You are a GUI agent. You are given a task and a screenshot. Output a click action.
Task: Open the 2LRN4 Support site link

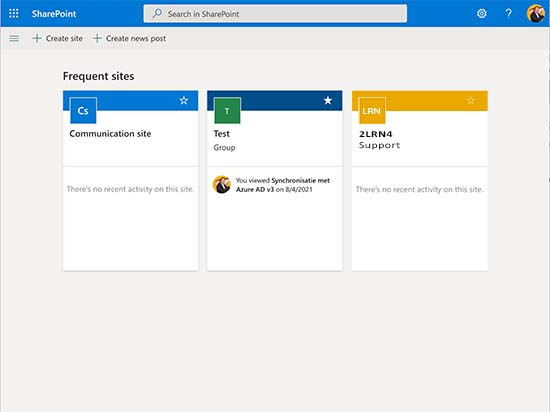point(380,140)
